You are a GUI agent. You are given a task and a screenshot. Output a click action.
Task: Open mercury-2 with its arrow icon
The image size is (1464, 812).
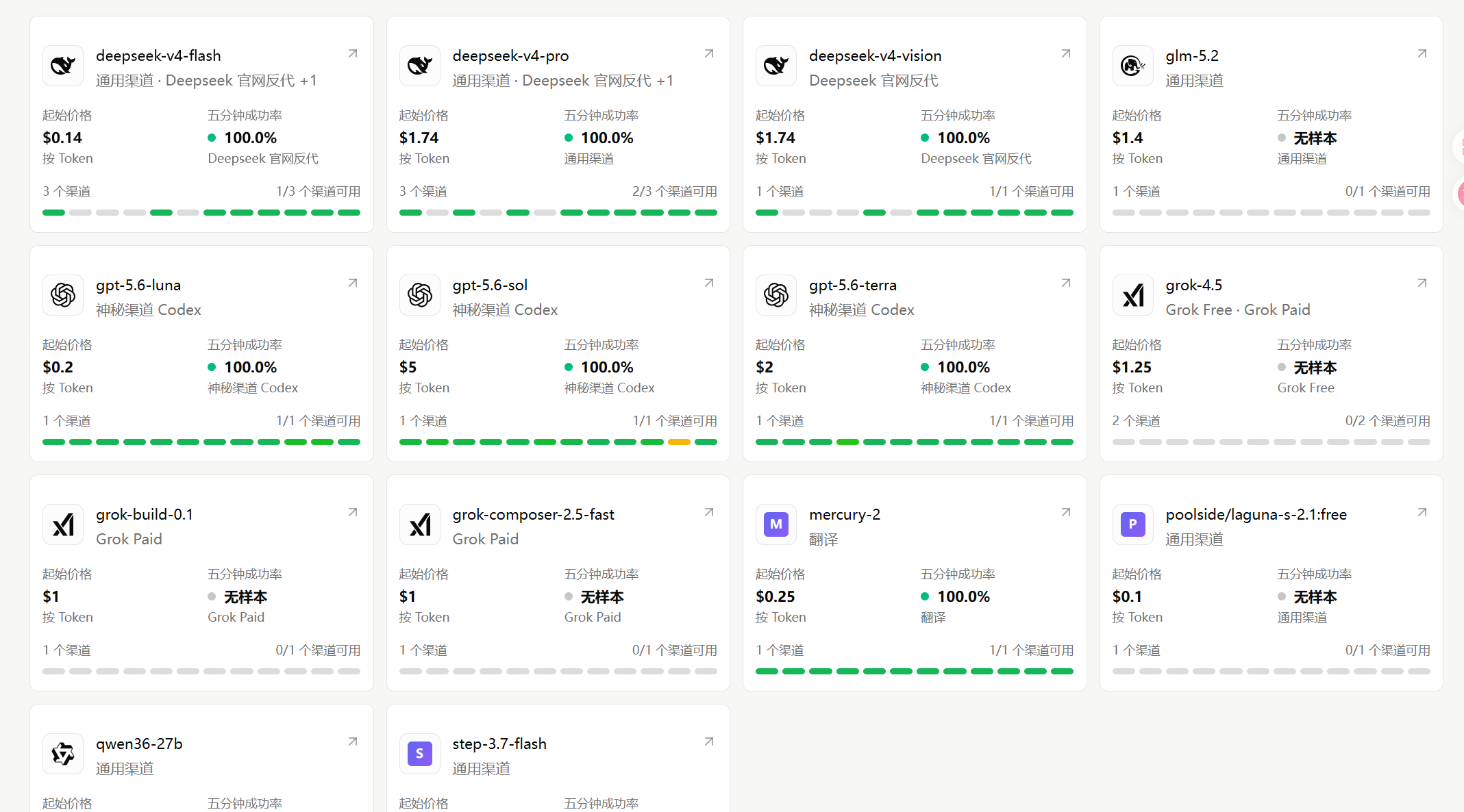[x=1066, y=512]
